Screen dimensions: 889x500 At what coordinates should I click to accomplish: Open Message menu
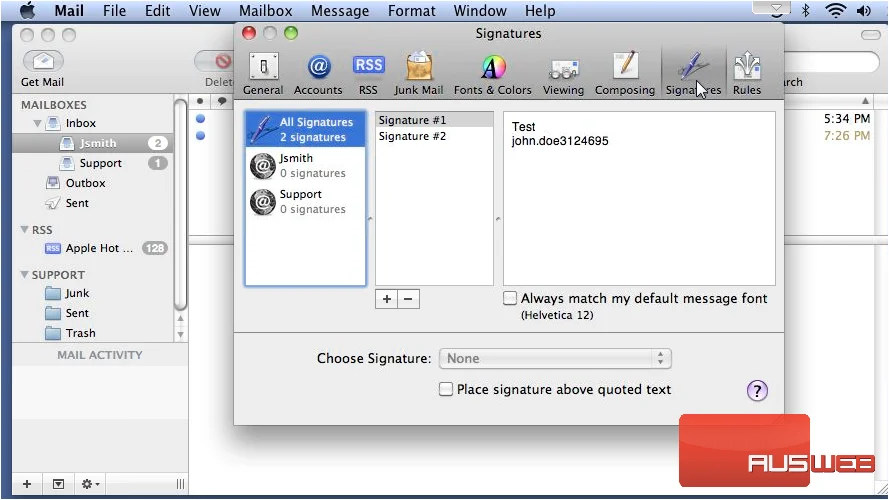coord(340,11)
